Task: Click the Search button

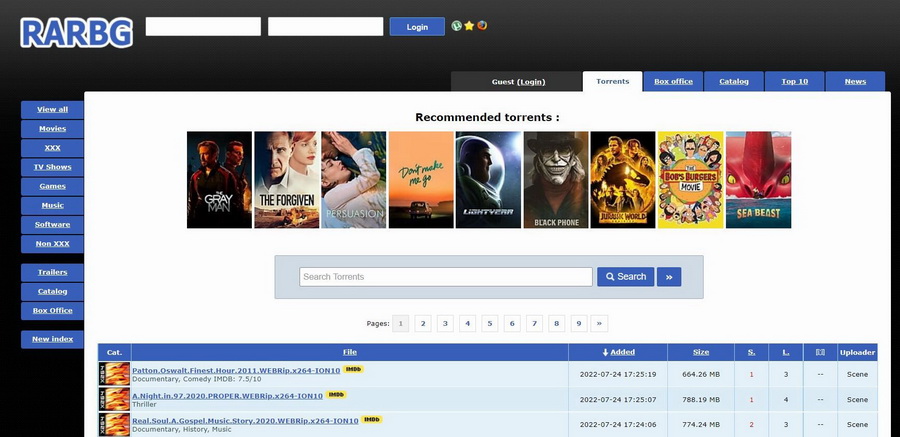Action: [625, 276]
